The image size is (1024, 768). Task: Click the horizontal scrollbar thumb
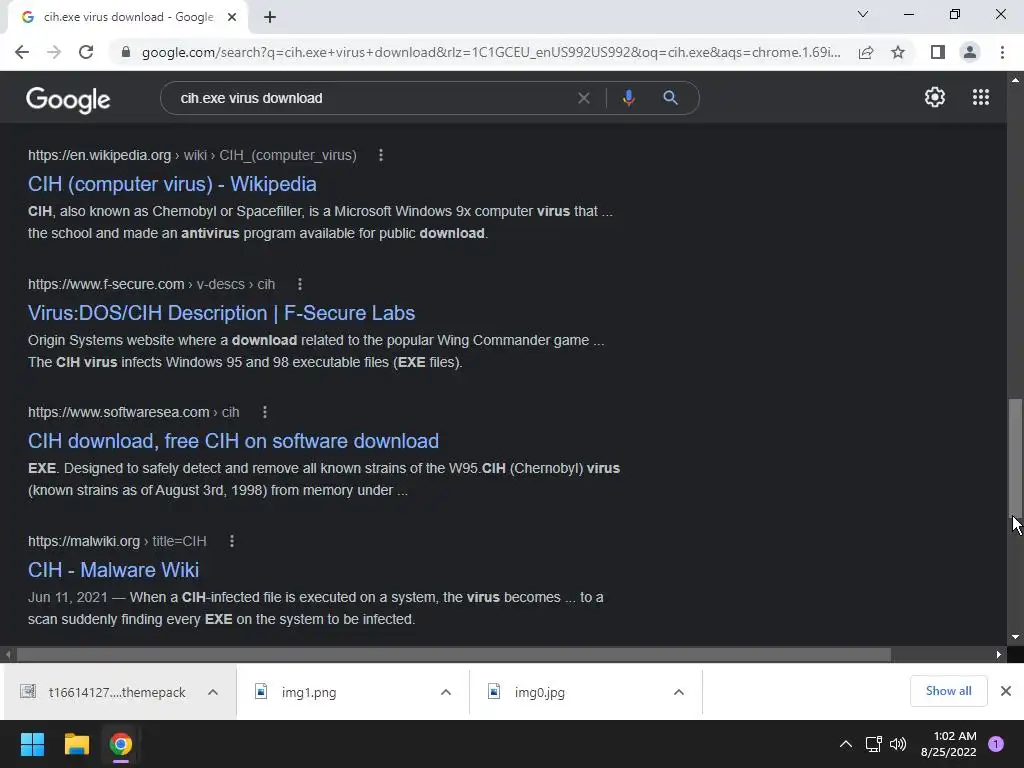click(x=454, y=654)
